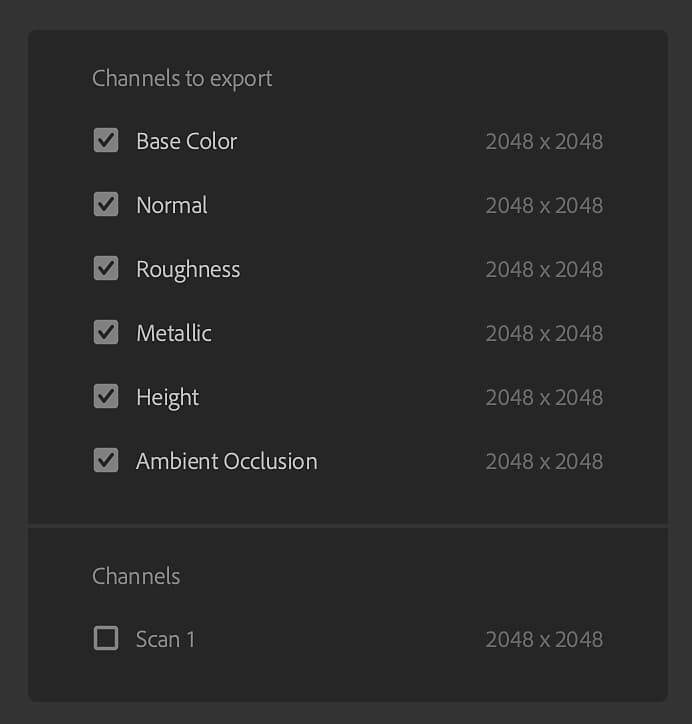
Task: Click the Scan 1 resolution value
Action: pyautogui.click(x=544, y=639)
